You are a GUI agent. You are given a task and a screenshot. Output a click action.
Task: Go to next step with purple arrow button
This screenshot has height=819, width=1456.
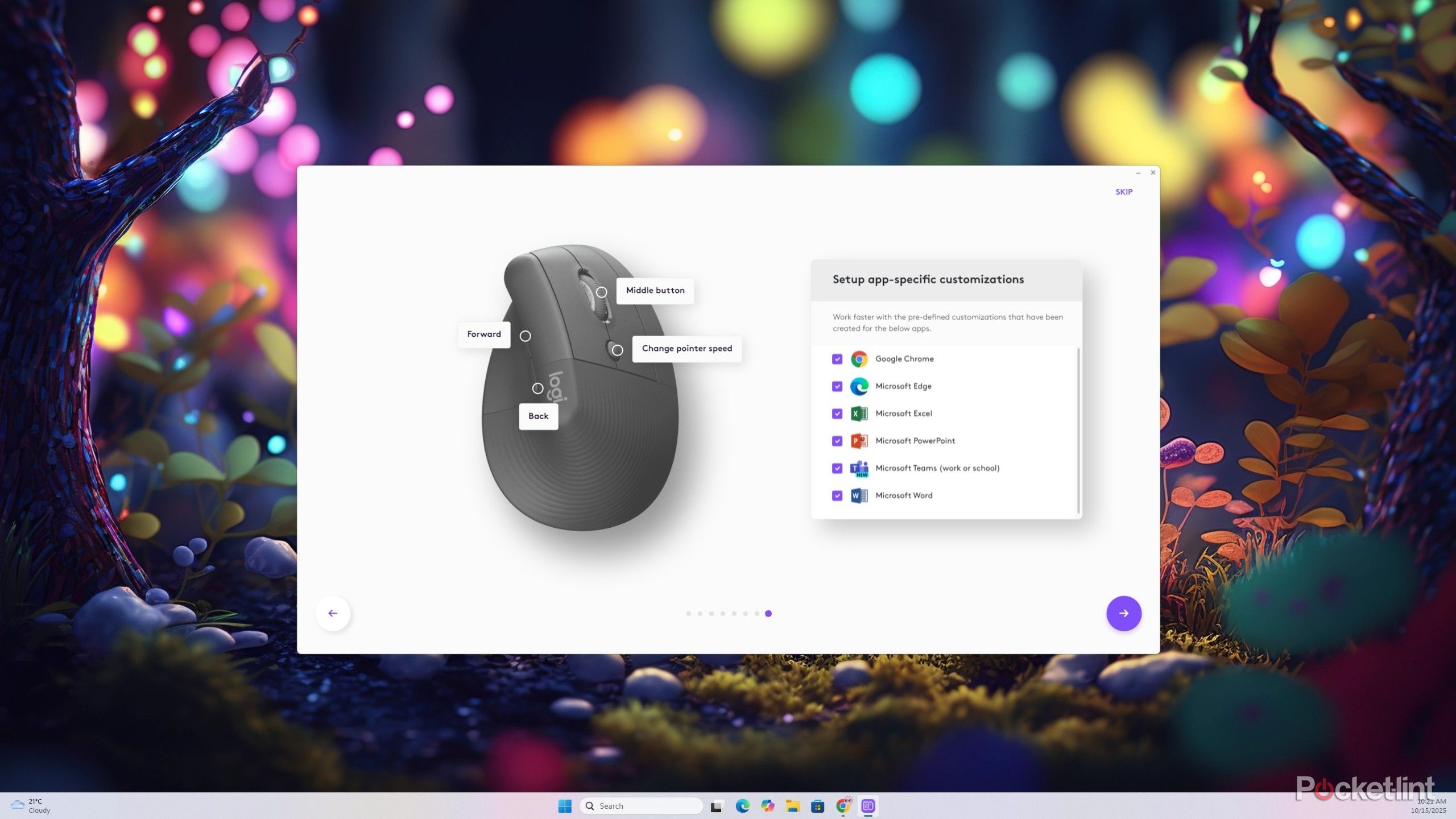tap(1123, 613)
